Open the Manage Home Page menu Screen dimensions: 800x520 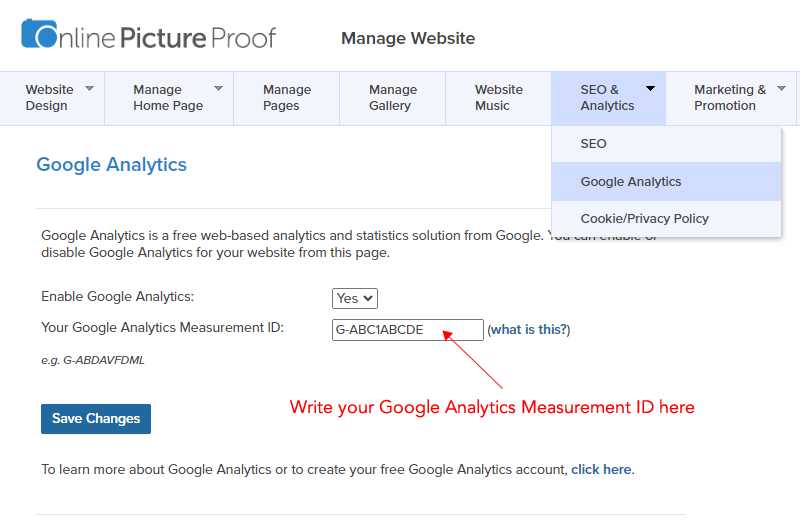169,98
